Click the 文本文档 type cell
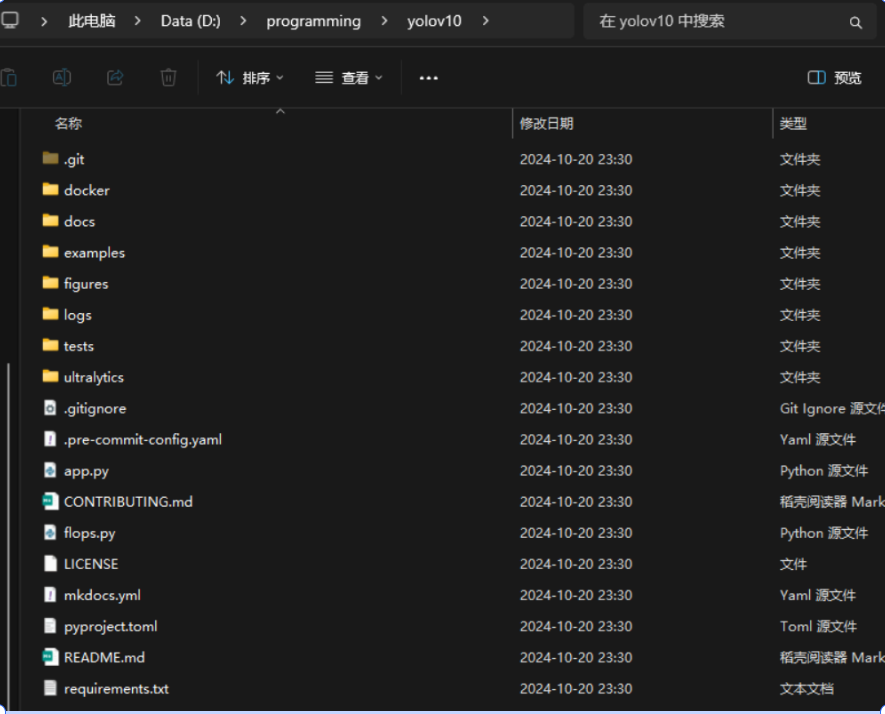 coord(807,689)
